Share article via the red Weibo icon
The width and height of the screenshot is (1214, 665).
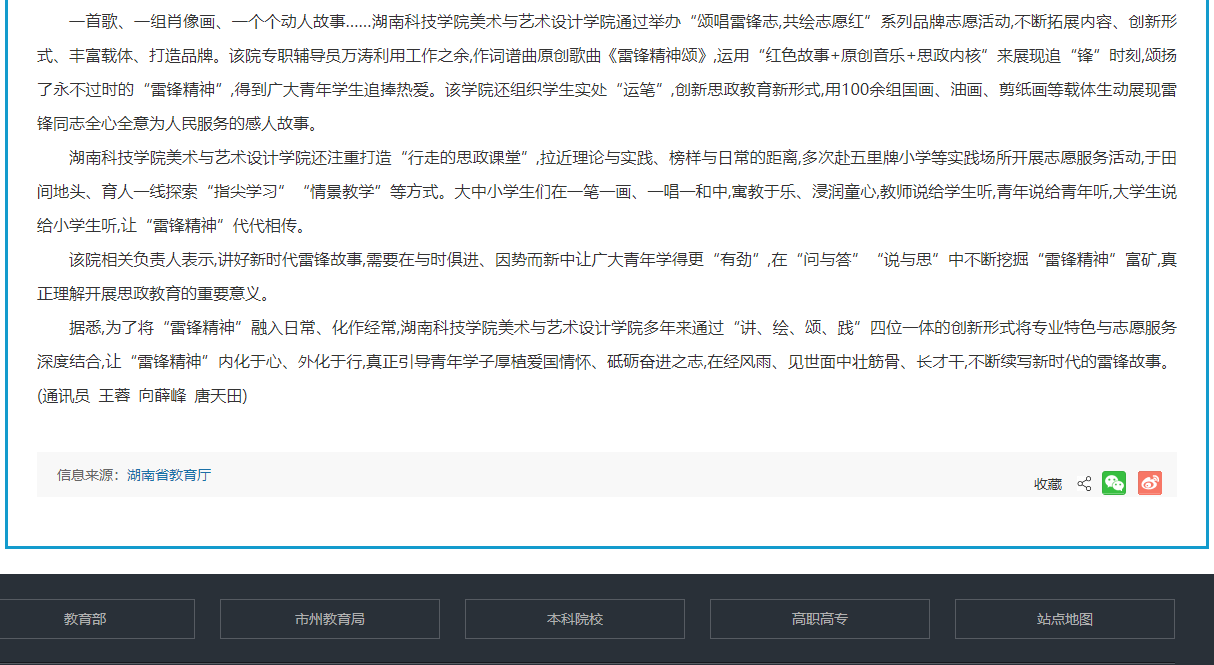point(1150,484)
